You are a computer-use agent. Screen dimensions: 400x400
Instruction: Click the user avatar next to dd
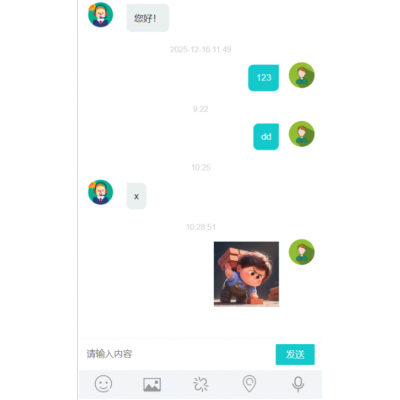[x=302, y=134]
